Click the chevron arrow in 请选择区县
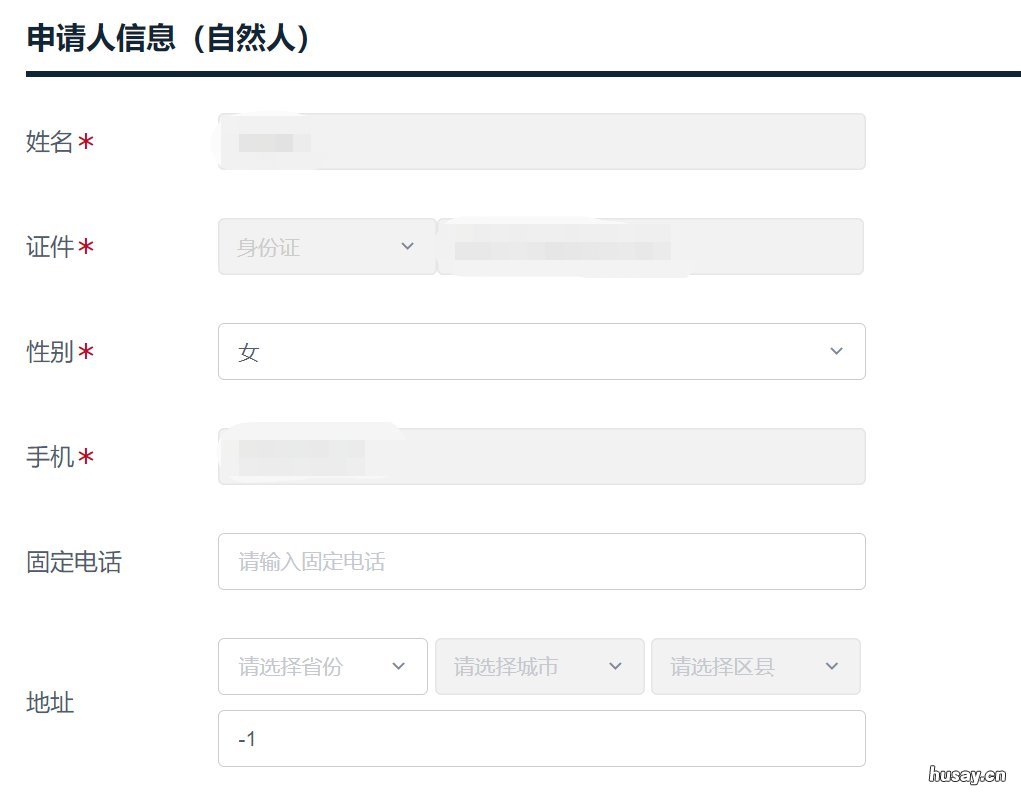1021x792 pixels. point(832,667)
